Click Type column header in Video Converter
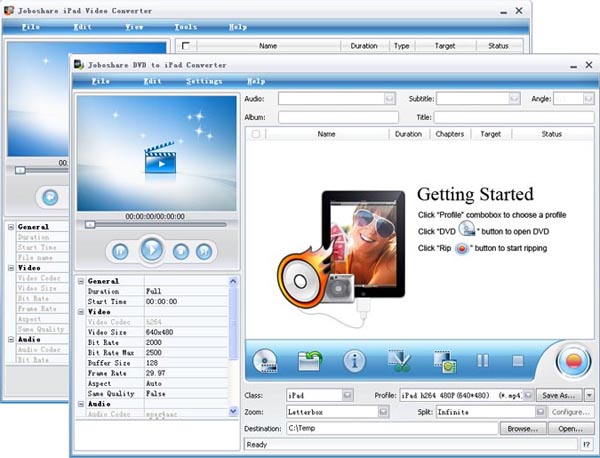Screen dimensions: 600x458 point(401,46)
